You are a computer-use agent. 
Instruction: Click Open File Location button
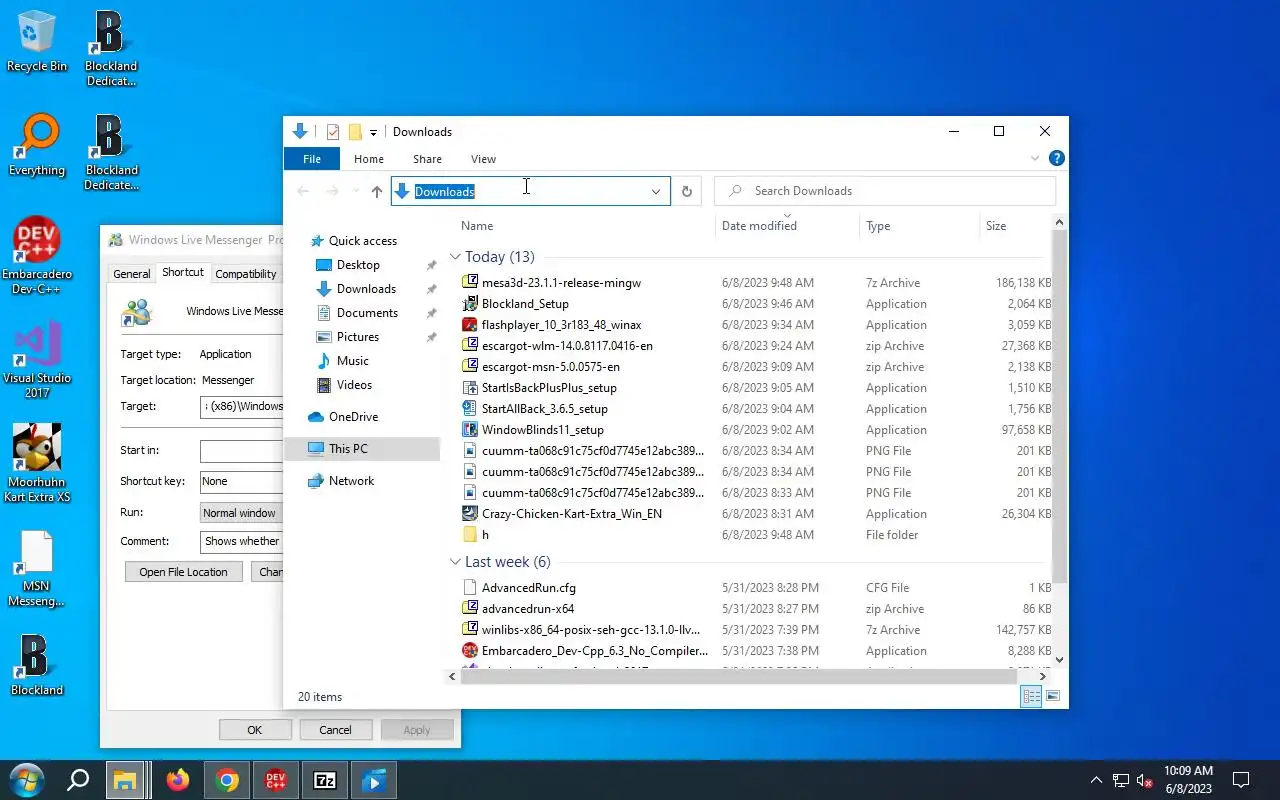[183, 572]
